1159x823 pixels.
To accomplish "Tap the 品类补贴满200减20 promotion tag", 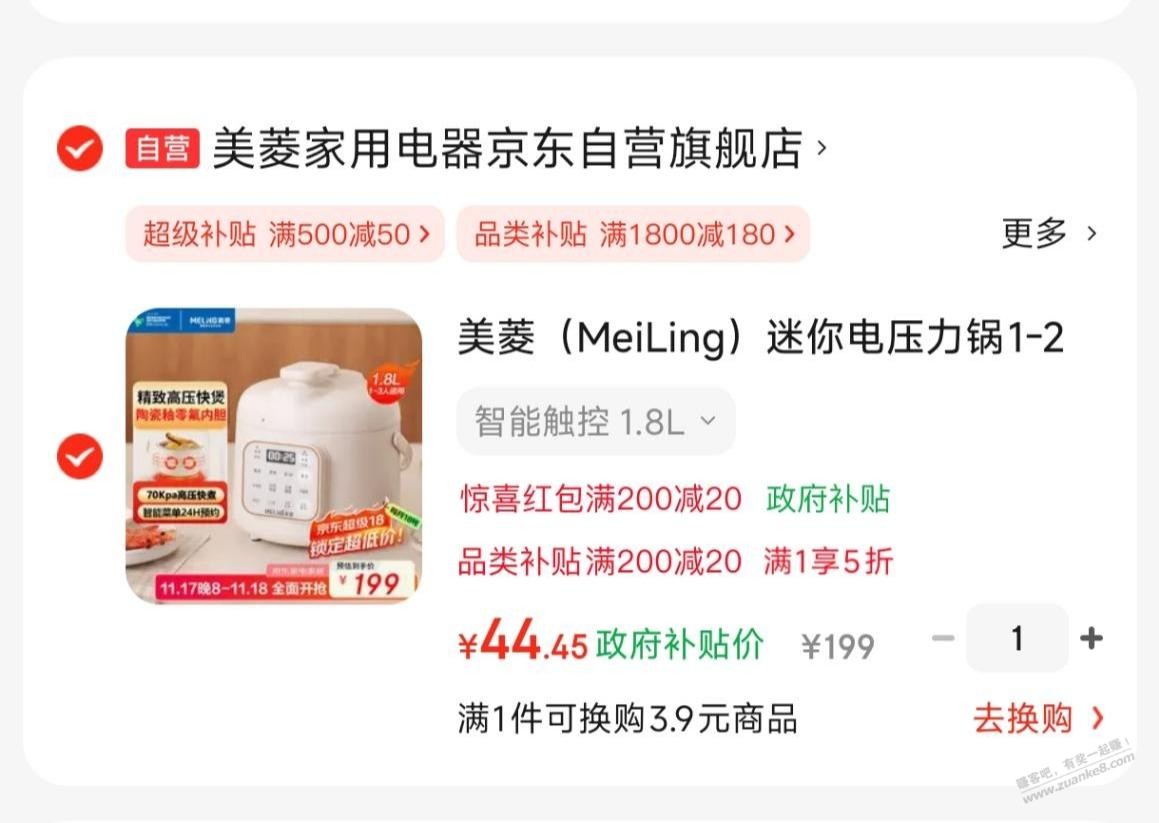I will coord(600,561).
